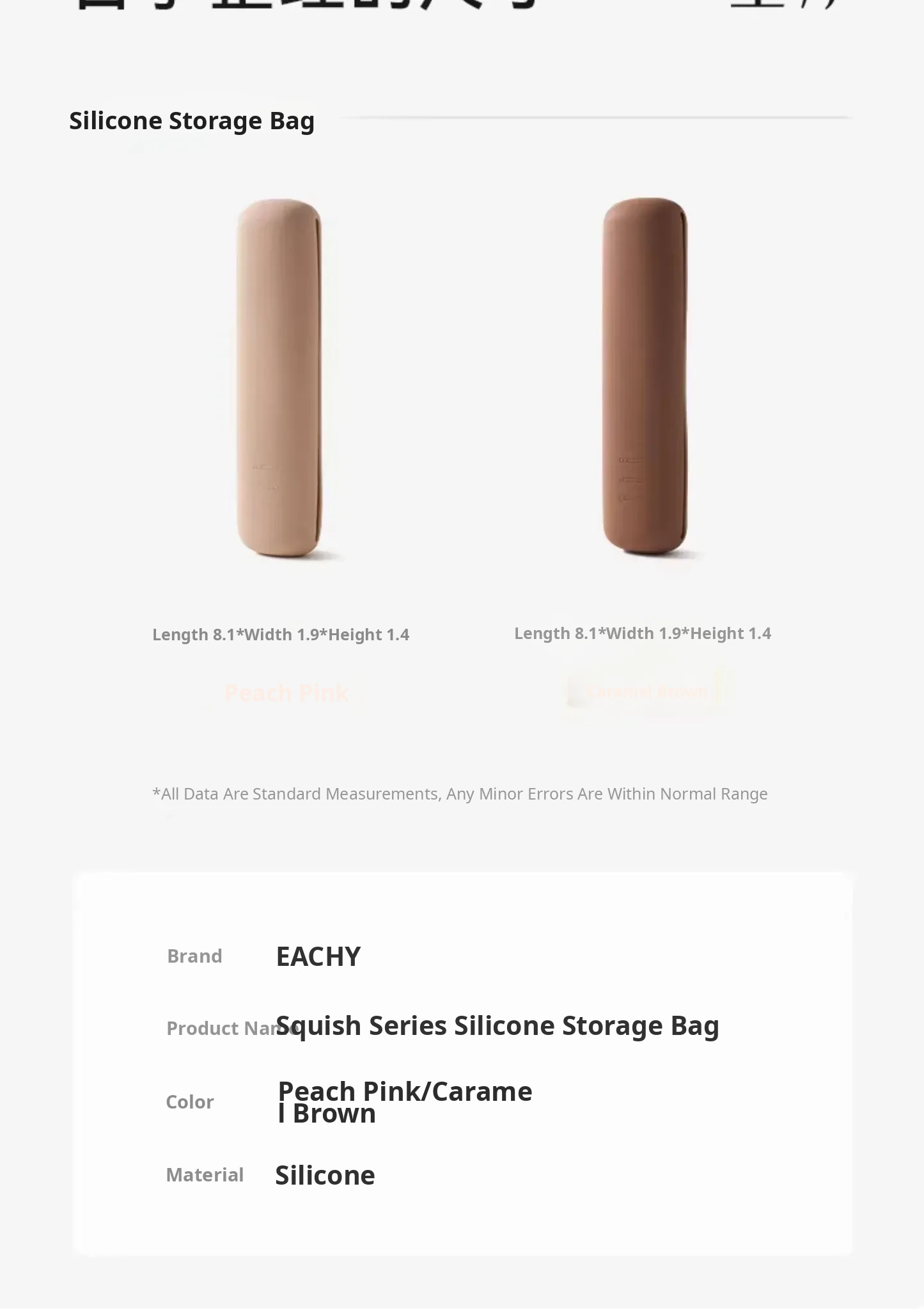The height and width of the screenshot is (1310, 924).
Task: Click the divider line beside the Silicone Storage Bag heading
Action: (x=595, y=118)
